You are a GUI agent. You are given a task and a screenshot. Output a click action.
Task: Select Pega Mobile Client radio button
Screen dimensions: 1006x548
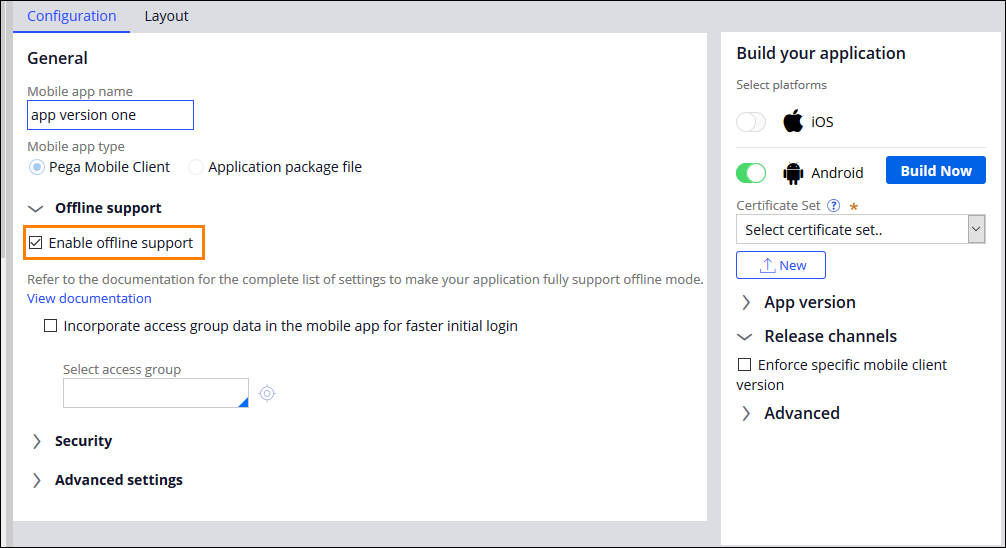point(37,168)
